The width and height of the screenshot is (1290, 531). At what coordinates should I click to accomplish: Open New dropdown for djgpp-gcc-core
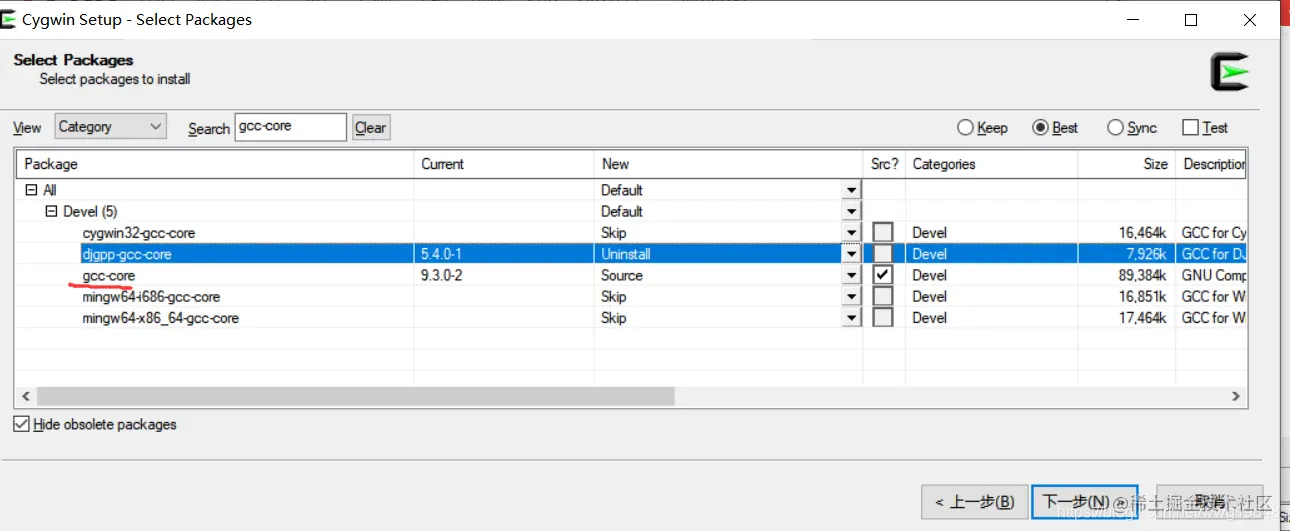pos(851,254)
